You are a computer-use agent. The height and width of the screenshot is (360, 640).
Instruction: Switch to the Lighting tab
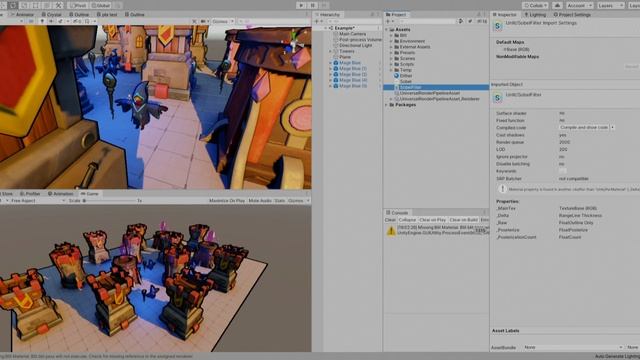point(535,15)
